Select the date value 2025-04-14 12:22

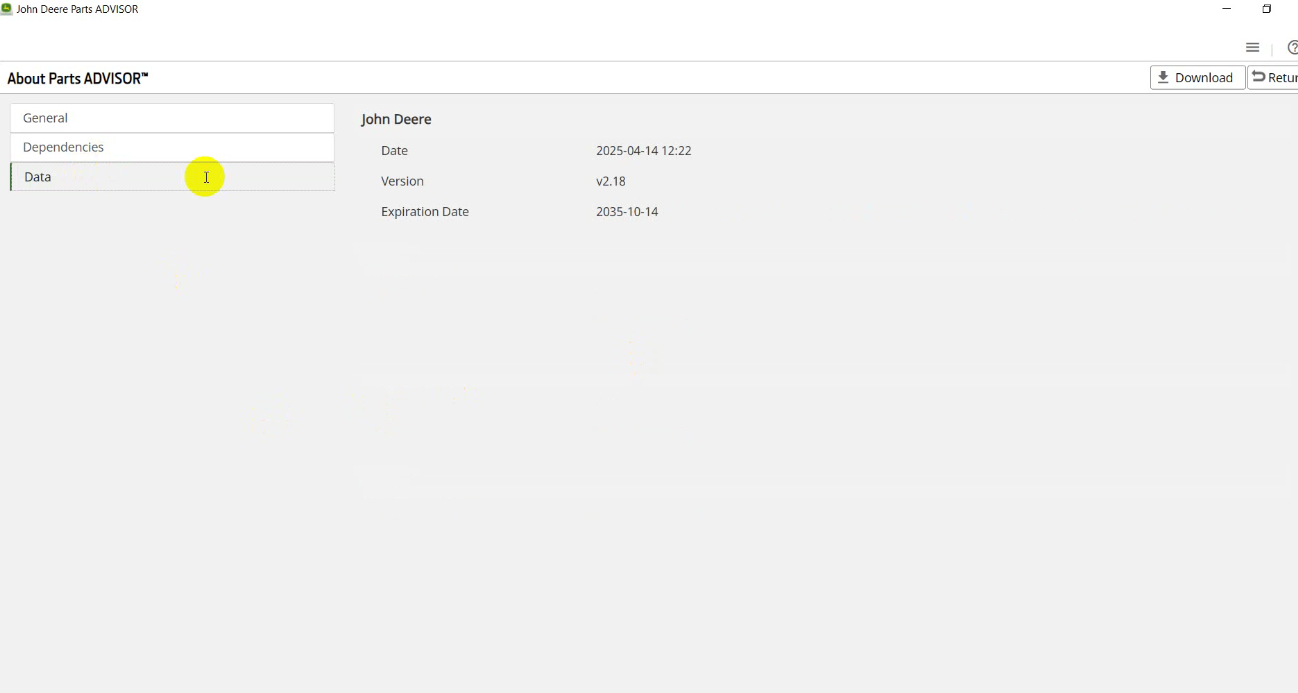pyautogui.click(x=644, y=151)
